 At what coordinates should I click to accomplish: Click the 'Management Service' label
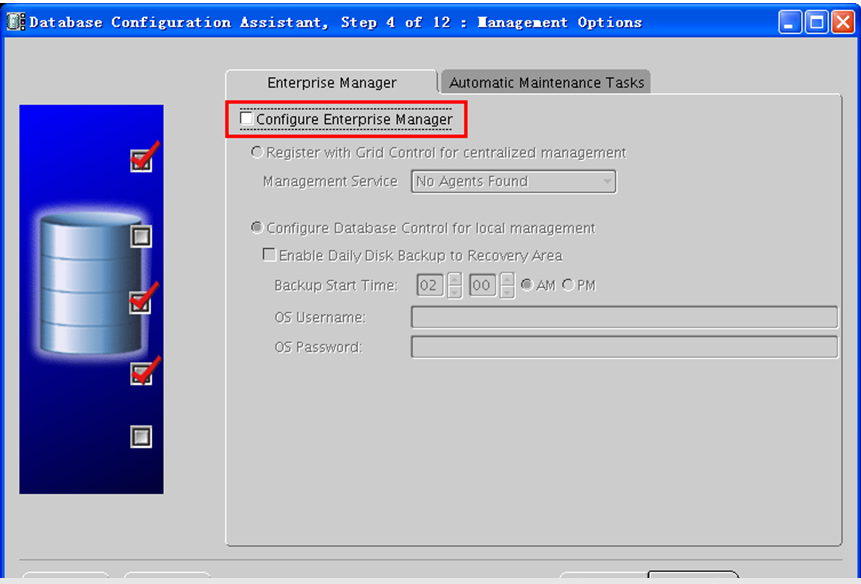pos(330,181)
